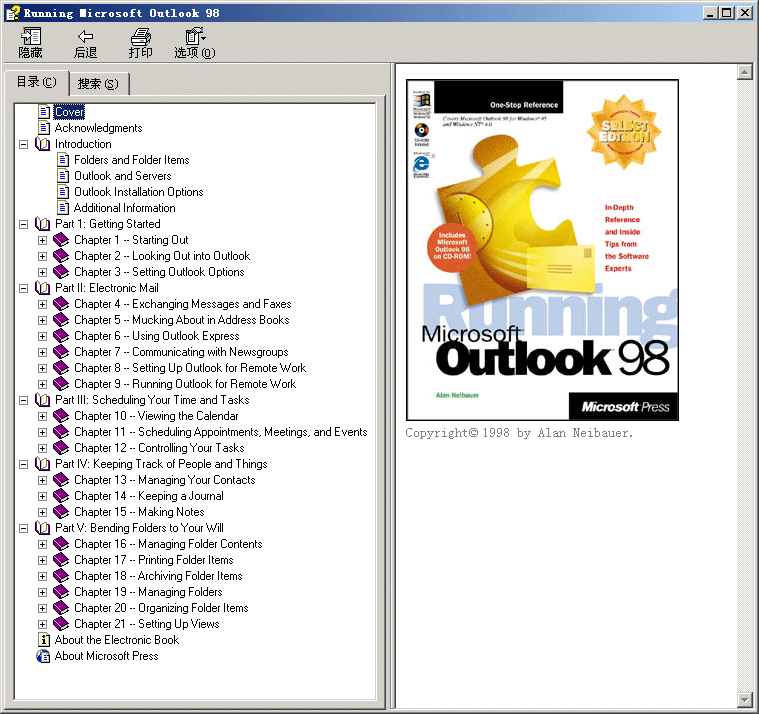
Task: Click the Cover page icon
Action: tap(44, 112)
